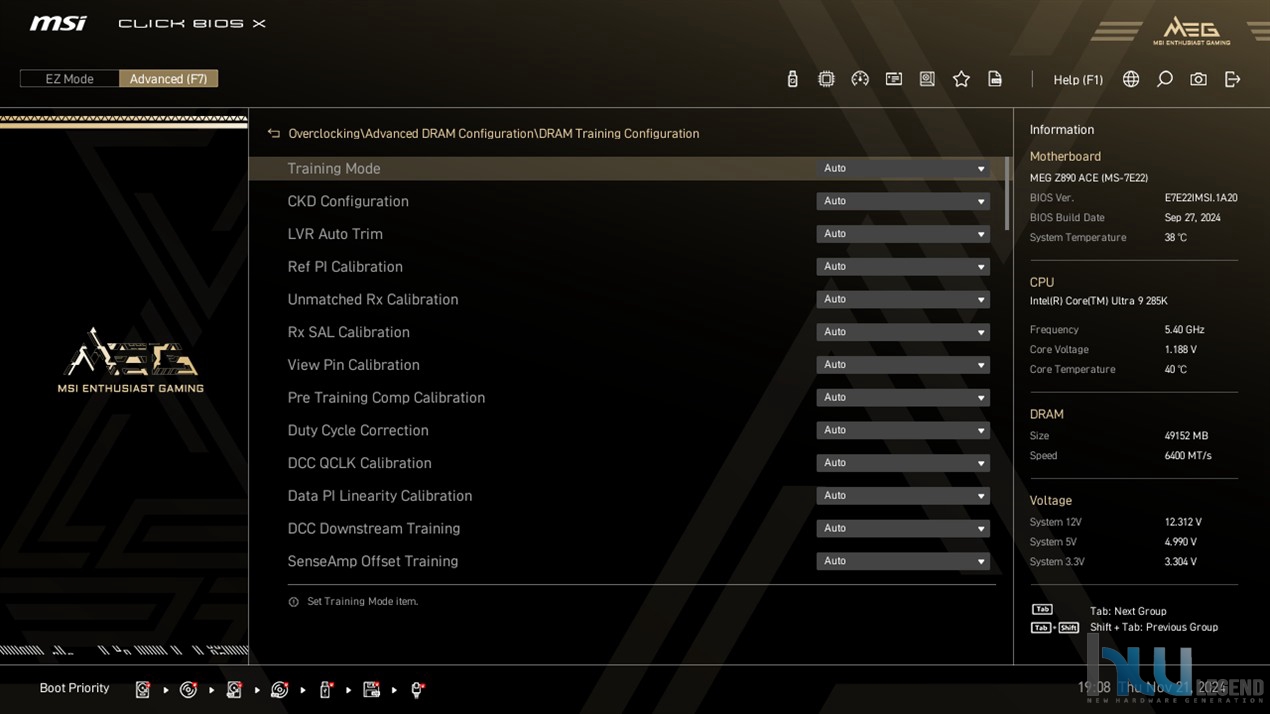The image size is (1270, 714).
Task: Click BIOS version 'E7E22IMSI.1A20'
Action: pos(1201,198)
